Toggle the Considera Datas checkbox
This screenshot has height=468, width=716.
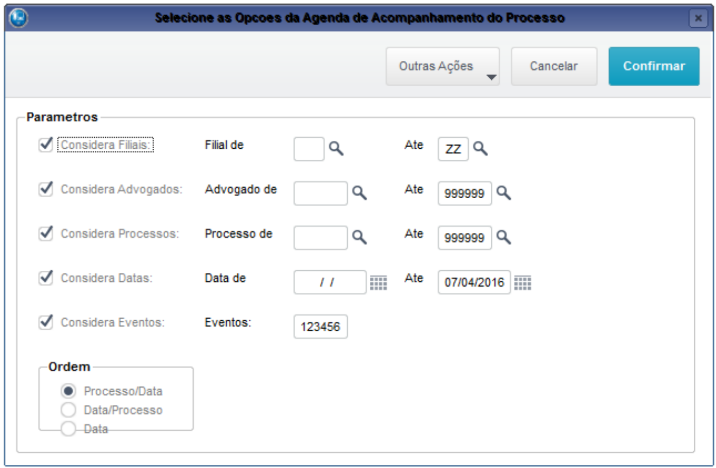45,277
